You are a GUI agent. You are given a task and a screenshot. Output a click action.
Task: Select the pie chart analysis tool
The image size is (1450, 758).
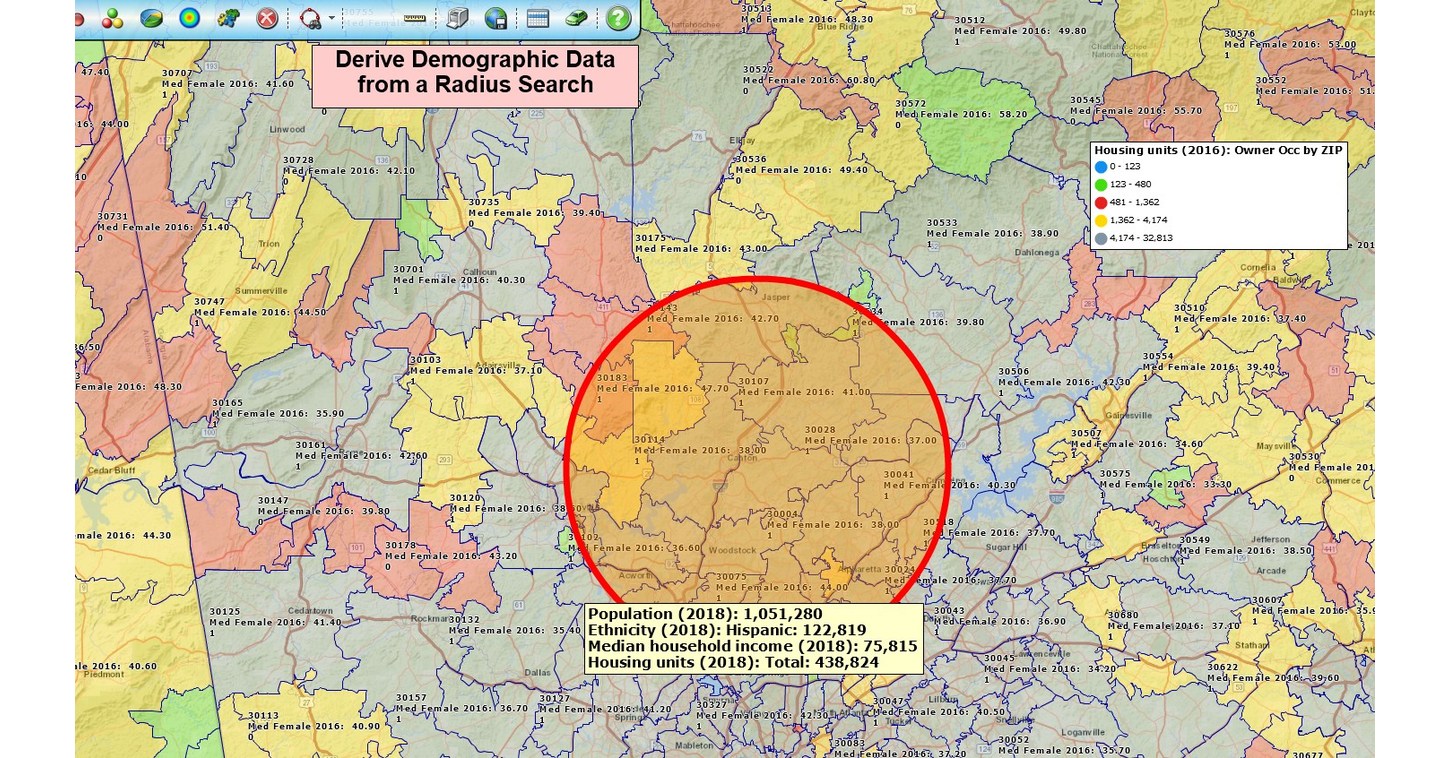click(153, 18)
